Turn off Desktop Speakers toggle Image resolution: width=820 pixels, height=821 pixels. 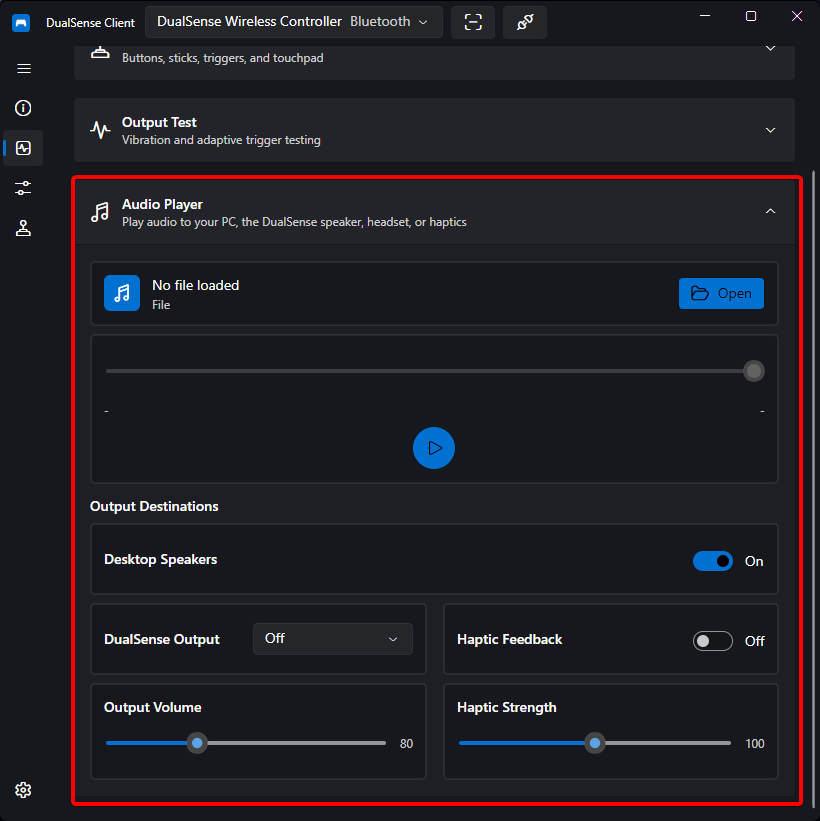point(713,561)
